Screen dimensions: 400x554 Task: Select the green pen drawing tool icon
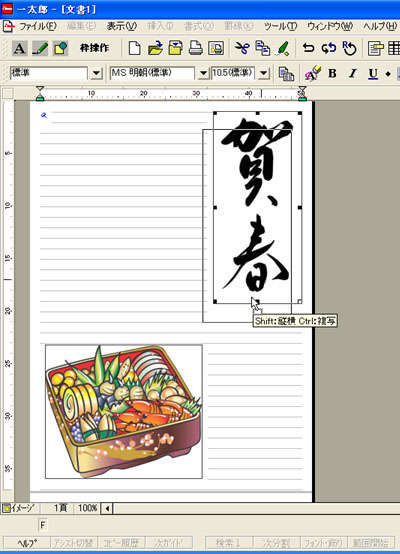(x=40, y=48)
